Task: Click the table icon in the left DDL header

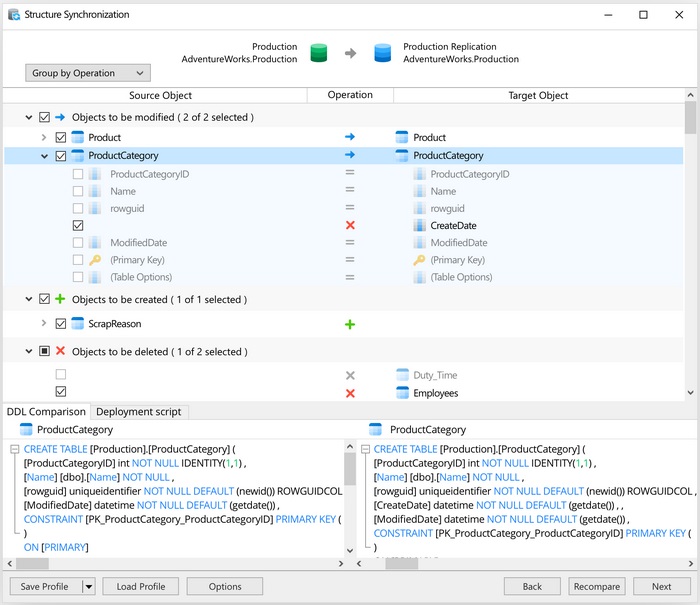Action: (x=26, y=429)
